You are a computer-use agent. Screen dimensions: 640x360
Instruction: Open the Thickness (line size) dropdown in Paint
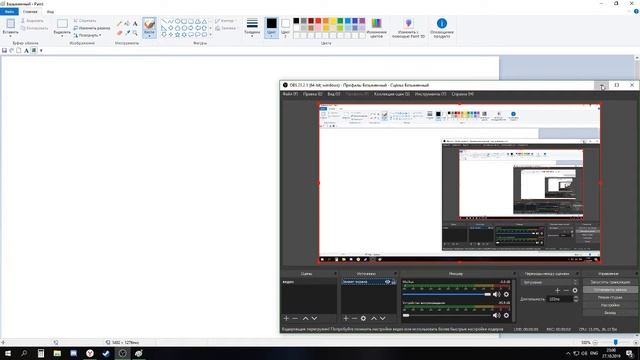click(252, 28)
